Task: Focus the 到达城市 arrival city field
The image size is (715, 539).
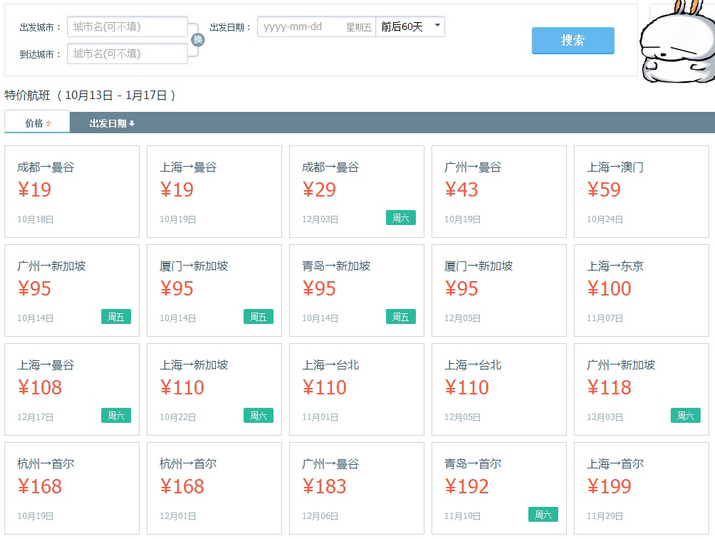Action: (x=128, y=53)
